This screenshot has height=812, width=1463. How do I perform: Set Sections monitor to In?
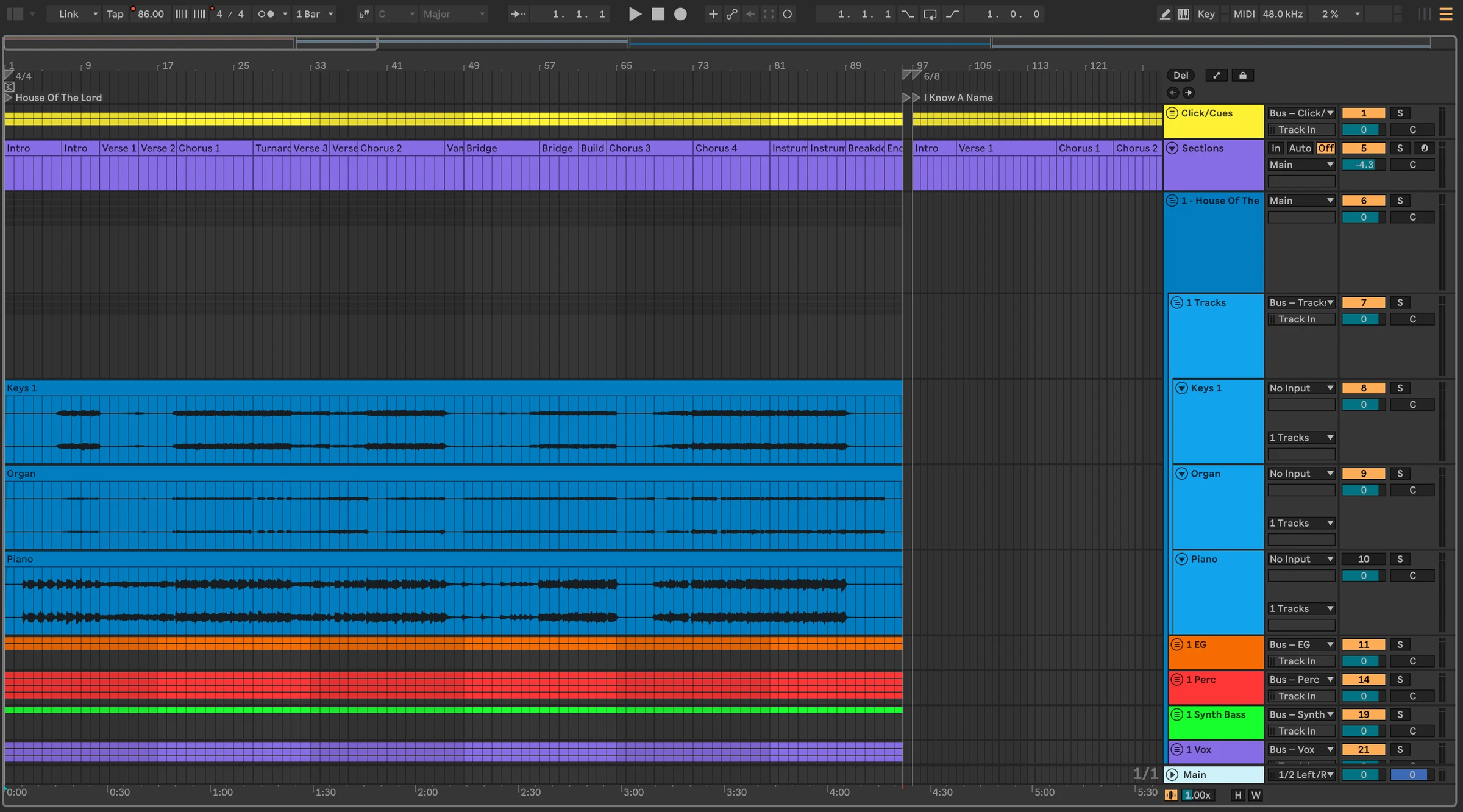[x=1276, y=148]
